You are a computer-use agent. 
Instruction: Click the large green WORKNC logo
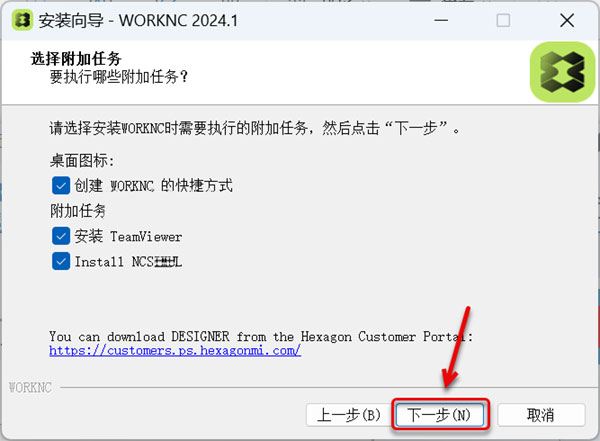[x=562, y=72]
